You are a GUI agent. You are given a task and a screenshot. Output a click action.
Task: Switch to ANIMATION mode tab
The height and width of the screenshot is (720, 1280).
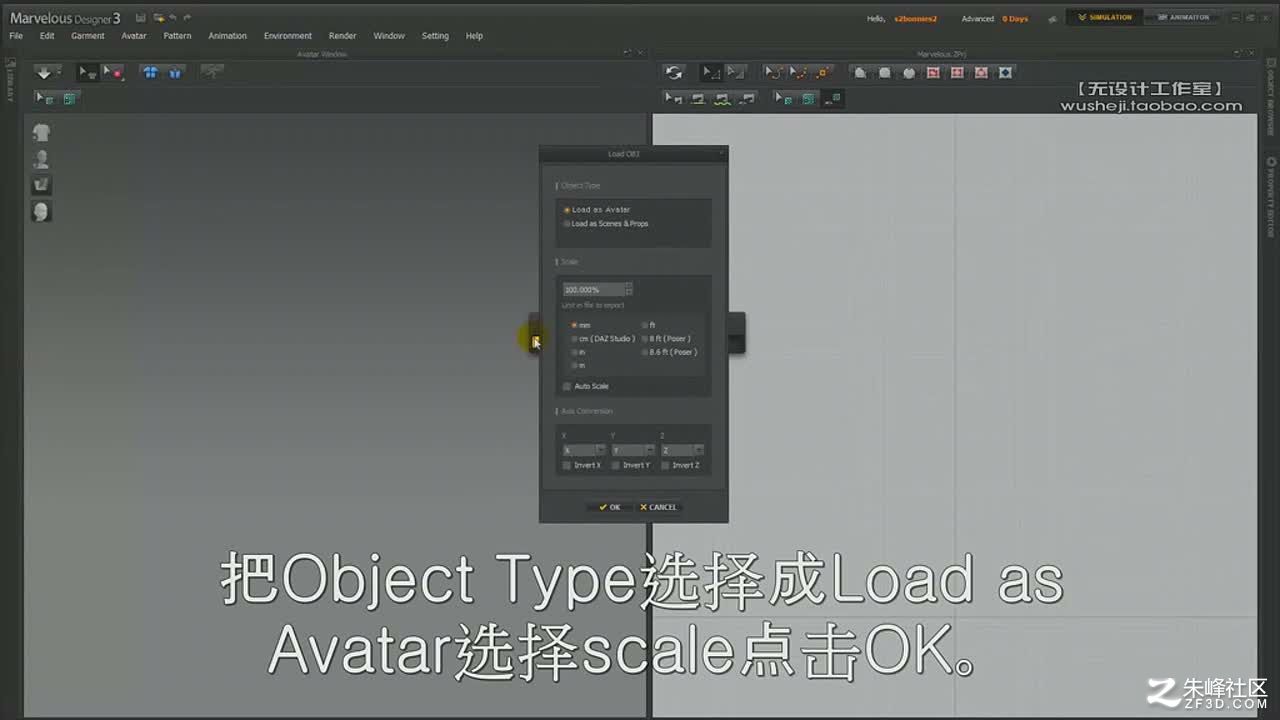[x=1183, y=18]
